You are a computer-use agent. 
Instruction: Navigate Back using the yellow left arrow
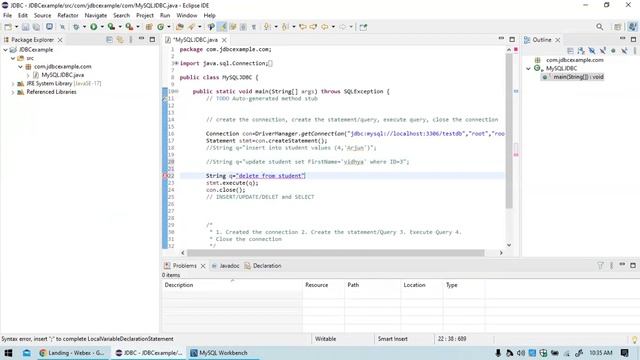tap(324, 27)
